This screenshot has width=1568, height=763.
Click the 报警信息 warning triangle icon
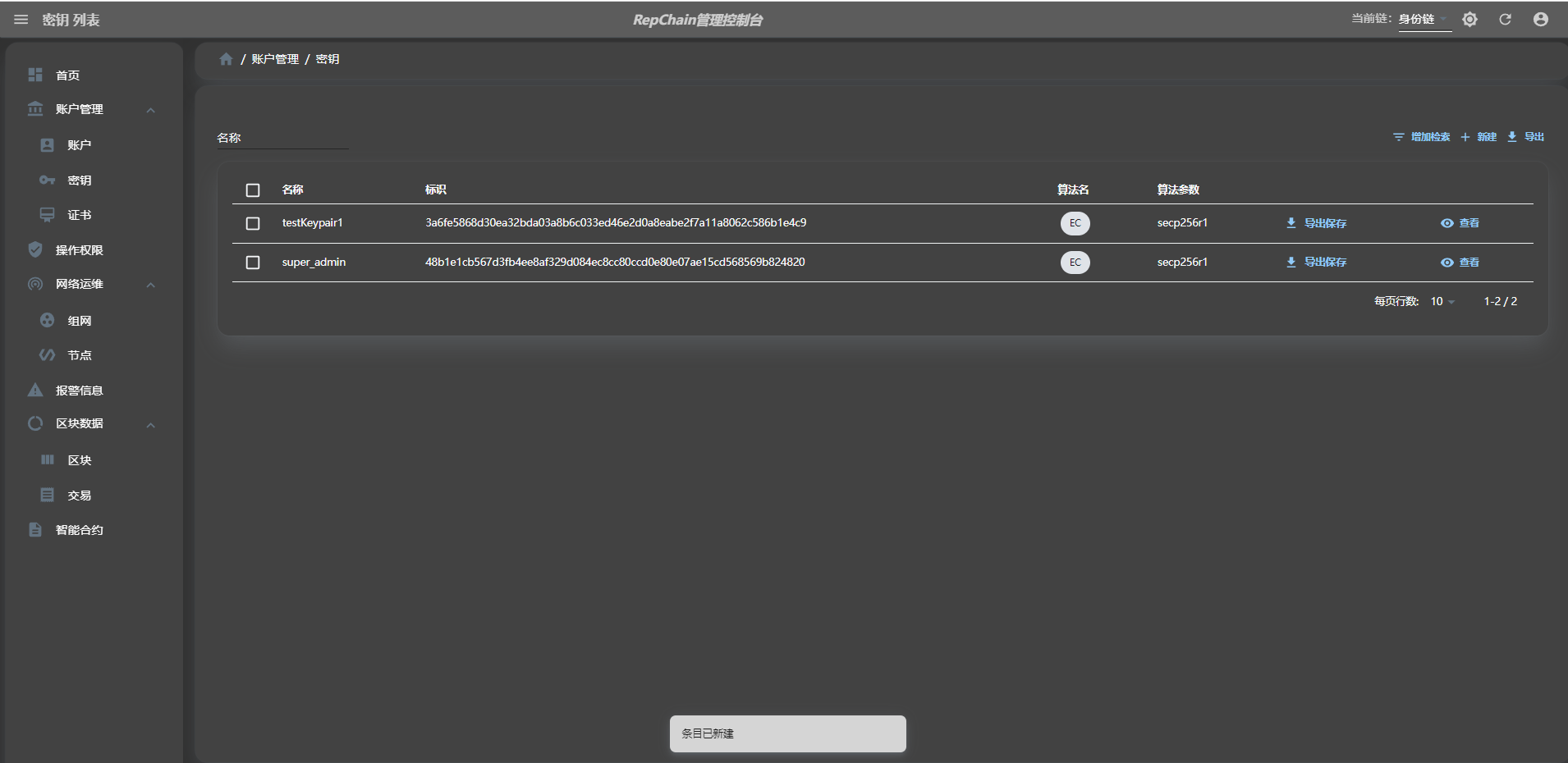(x=35, y=390)
